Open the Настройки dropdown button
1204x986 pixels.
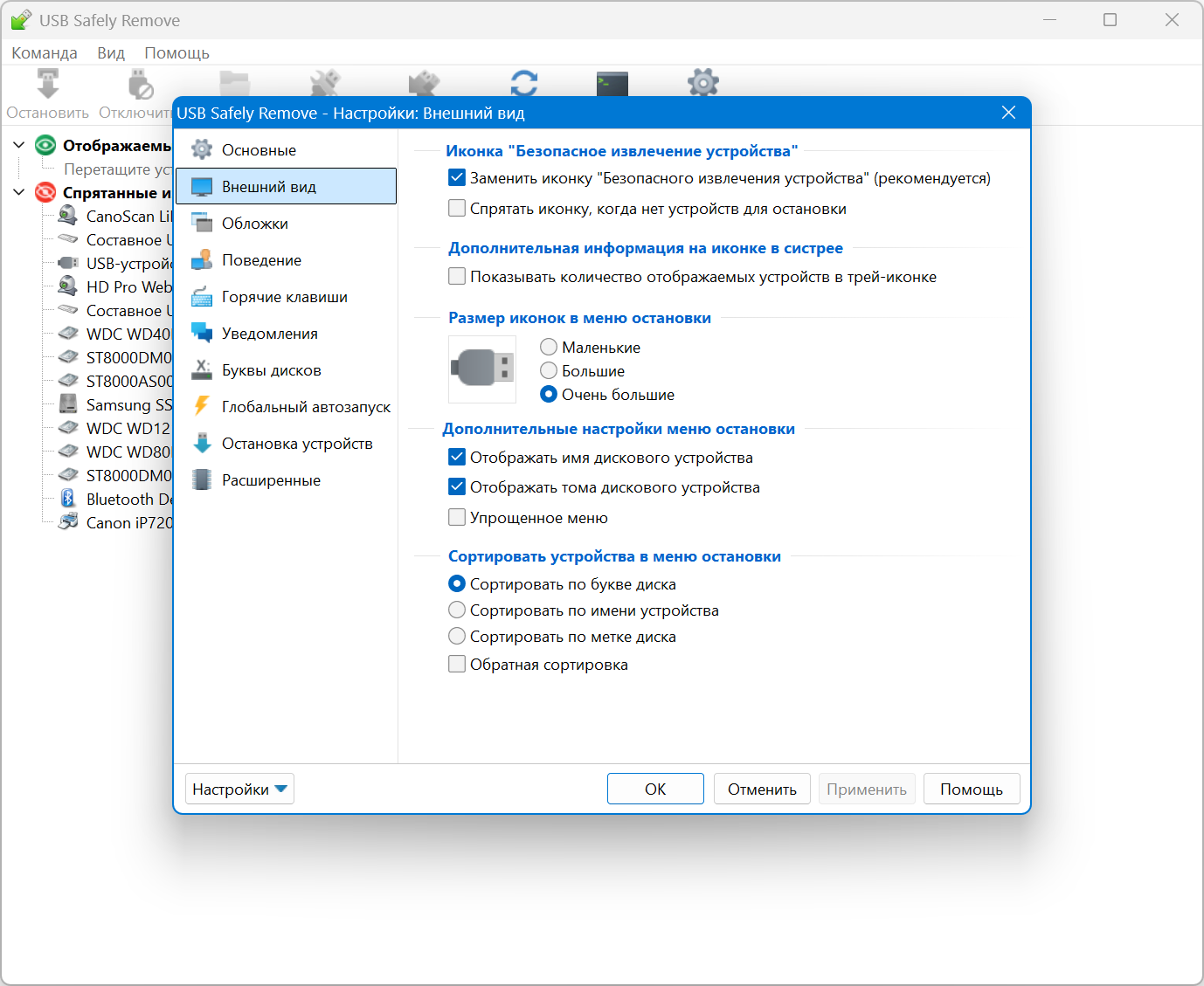(239, 789)
